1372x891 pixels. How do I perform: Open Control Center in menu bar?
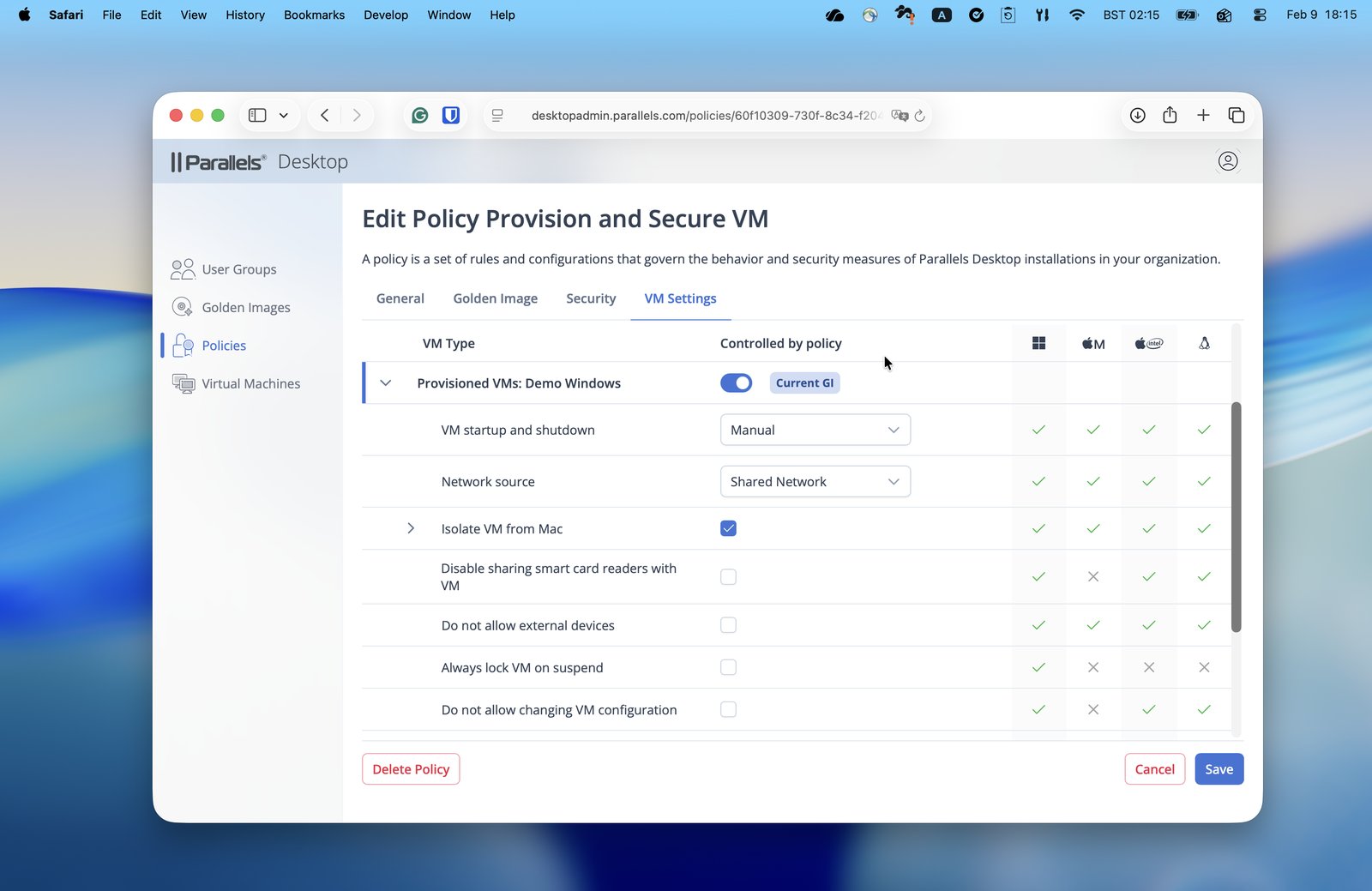pyautogui.click(x=1260, y=15)
